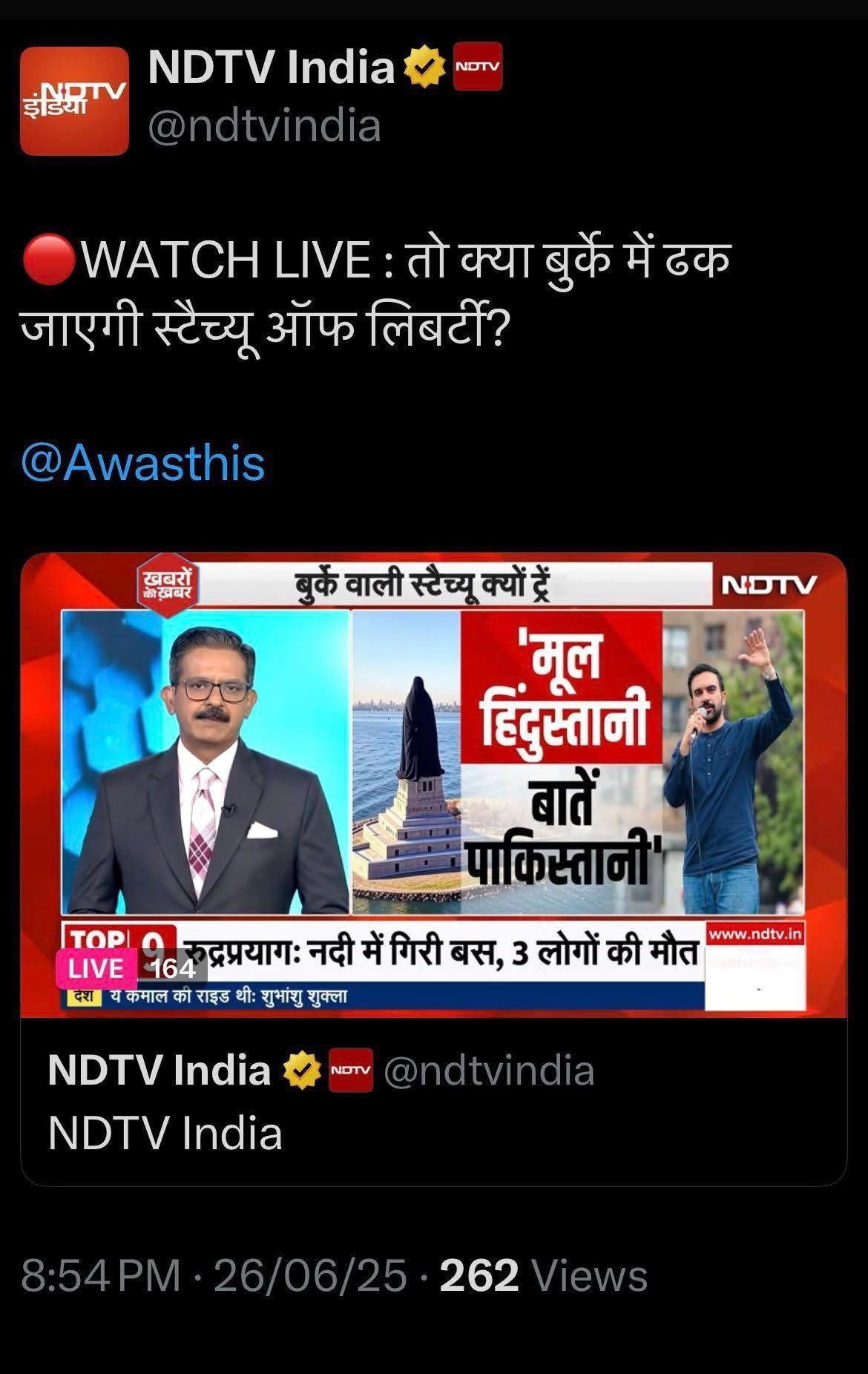Click NDTV affiliate badge in broadcast card
Image resolution: width=868 pixels, height=1374 pixels.
(350, 1070)
